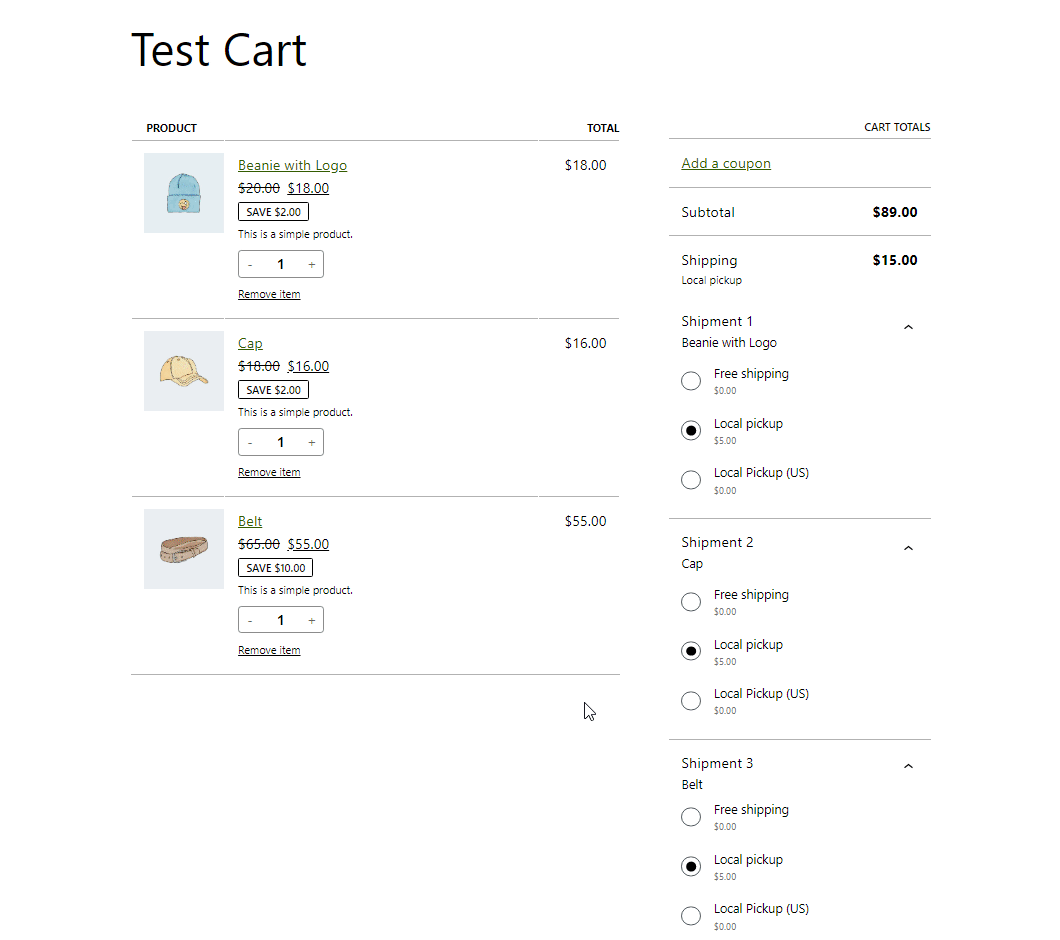Choose Local Pickup (US) for Shipment 3
1060x940 pixels.
(690, 915)
